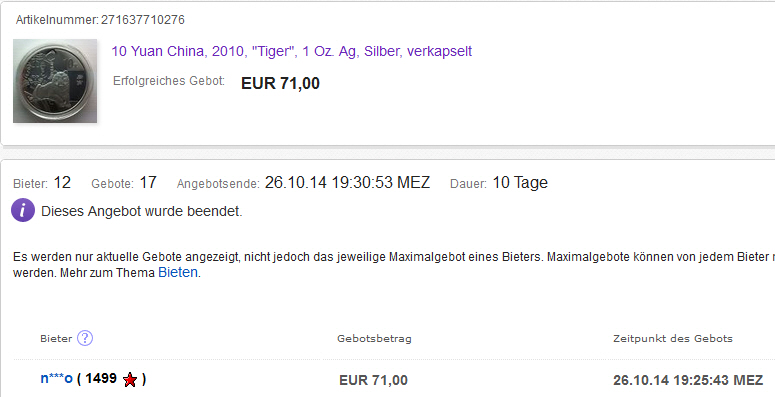Open the Tiger silver coin thumbnail image
This screenshot has height=397, width=775.
55,81
